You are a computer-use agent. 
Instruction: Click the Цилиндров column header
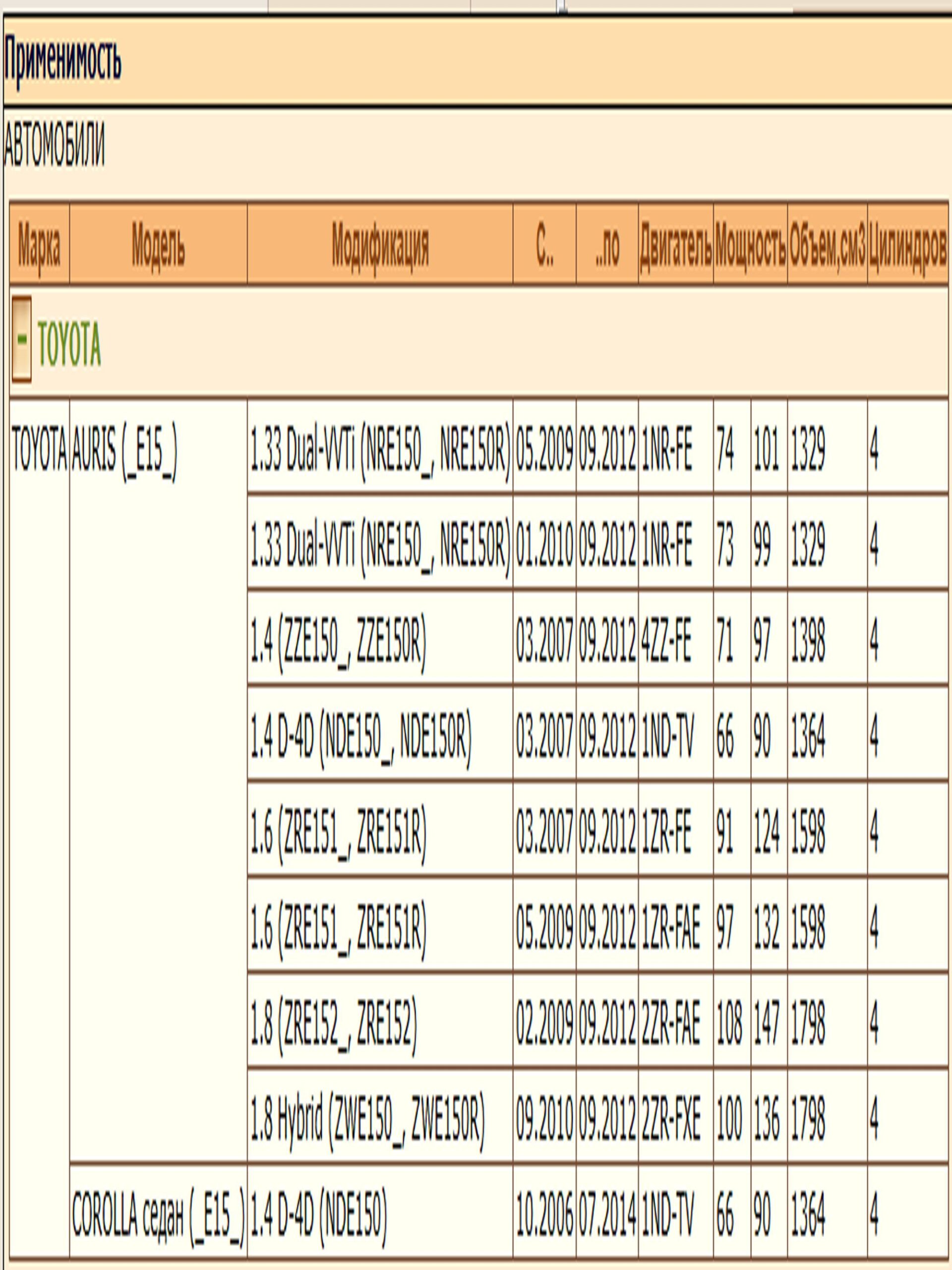[x=908, y=245]
